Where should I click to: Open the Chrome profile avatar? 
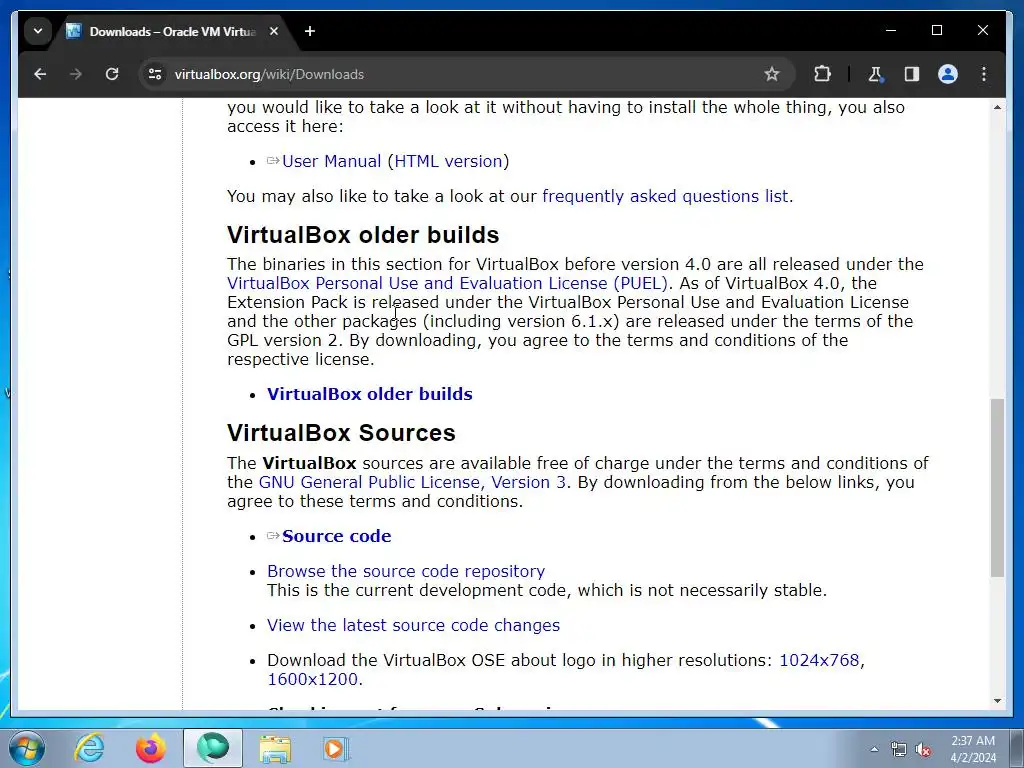(x=948, y=74)
